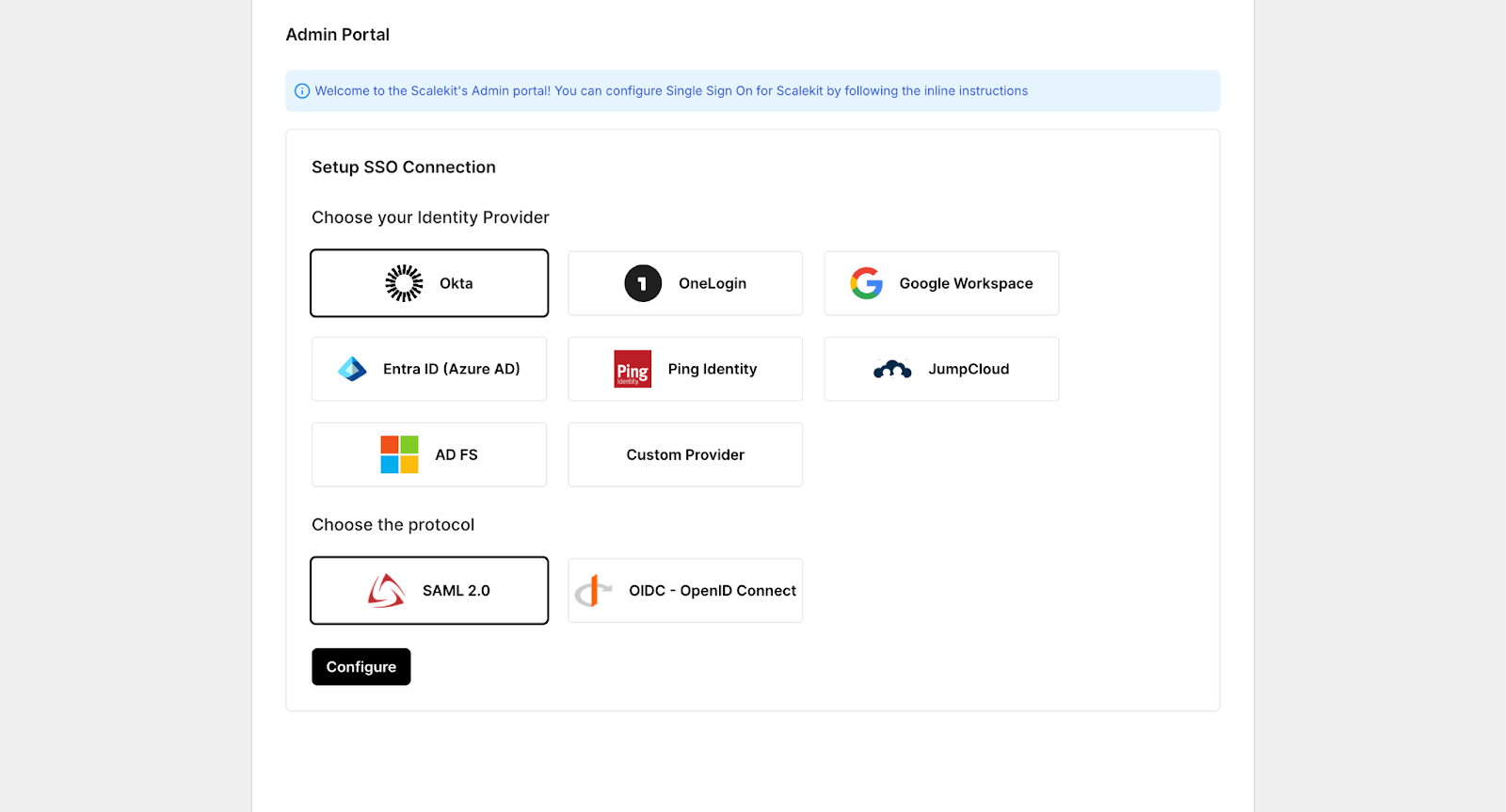This screenshot has width=1506, height=812.
Task: Select Entra ID (Azure AD) provider
Action: point(429,369)
